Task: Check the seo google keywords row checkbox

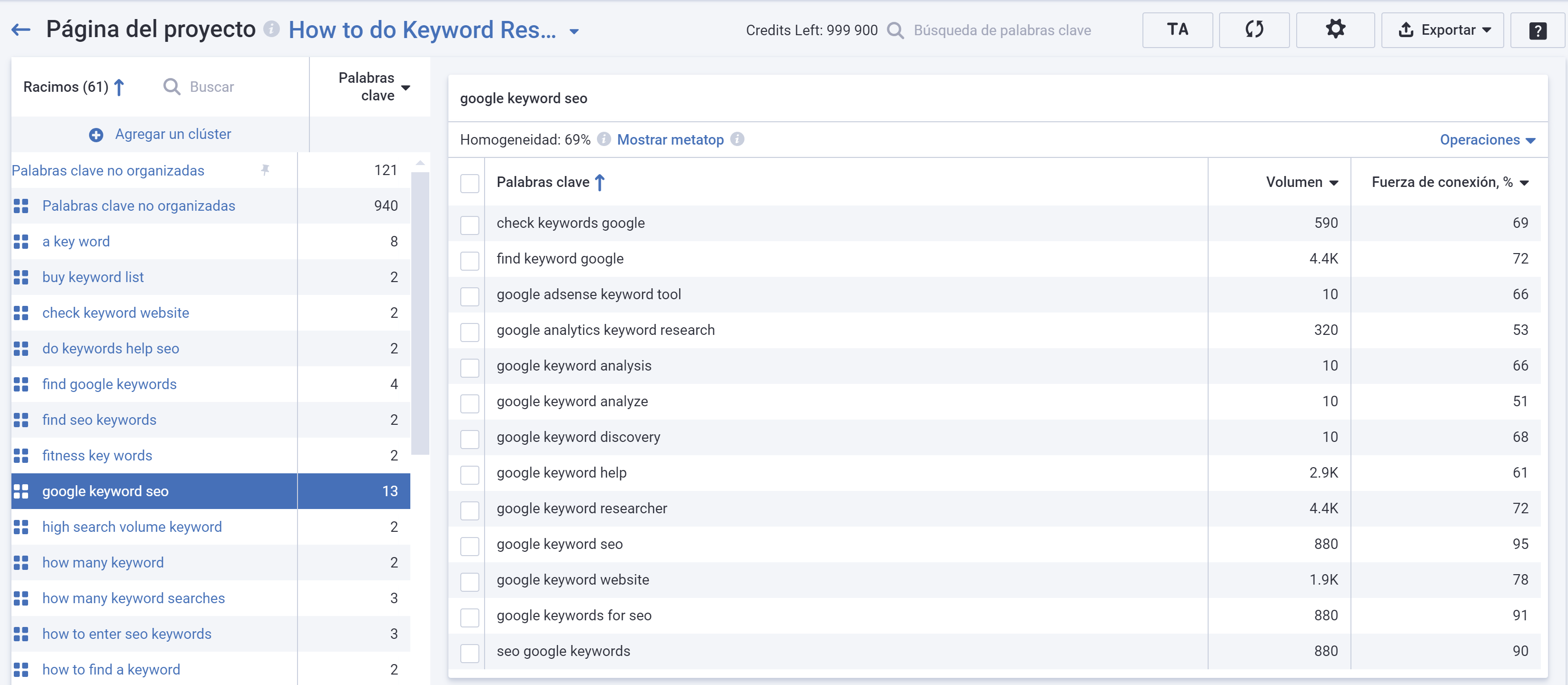Action: click(469, 653)
